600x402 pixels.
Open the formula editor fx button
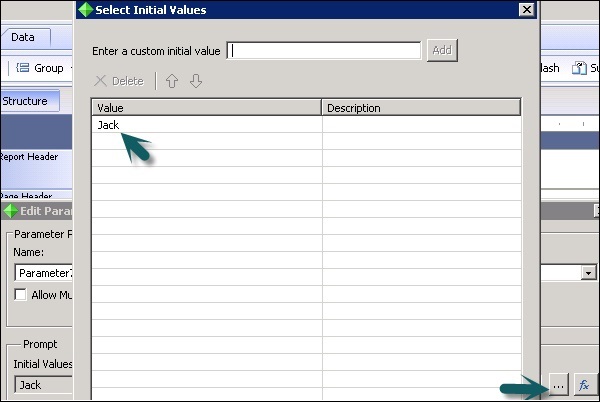(x=584, y=385)
